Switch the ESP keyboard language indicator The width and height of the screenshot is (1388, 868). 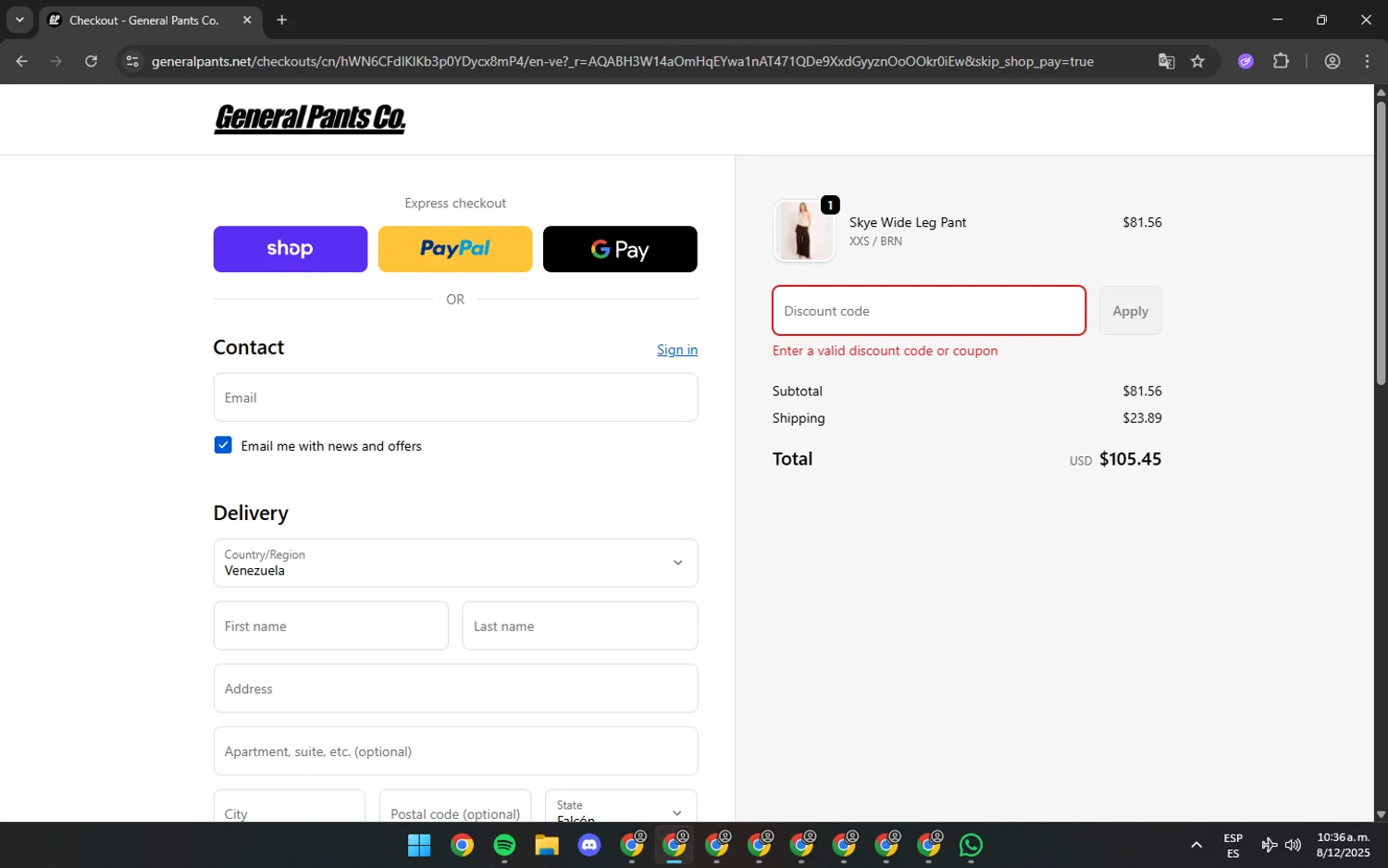1233,846
